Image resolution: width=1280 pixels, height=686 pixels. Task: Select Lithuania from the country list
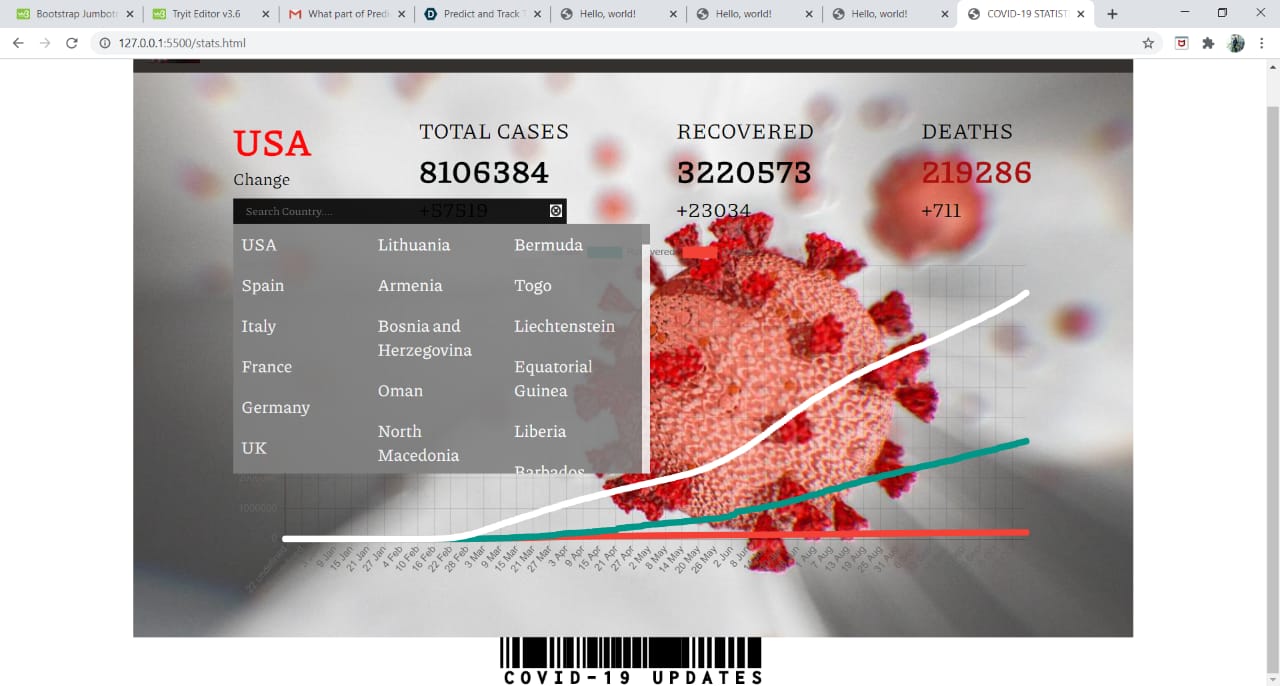pos(414,245)
